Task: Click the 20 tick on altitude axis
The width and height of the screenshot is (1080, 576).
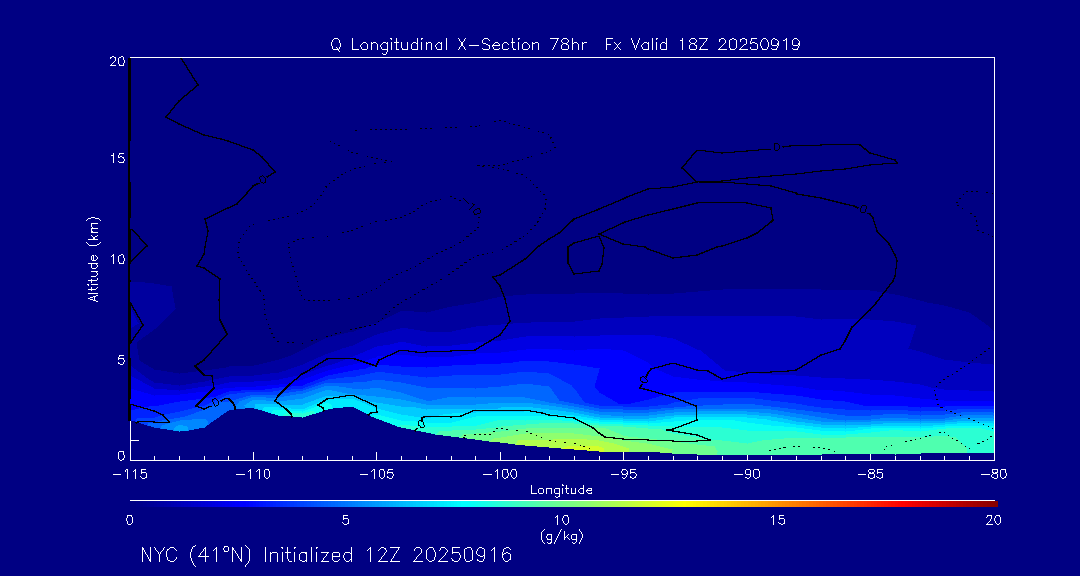Action: 116,61
